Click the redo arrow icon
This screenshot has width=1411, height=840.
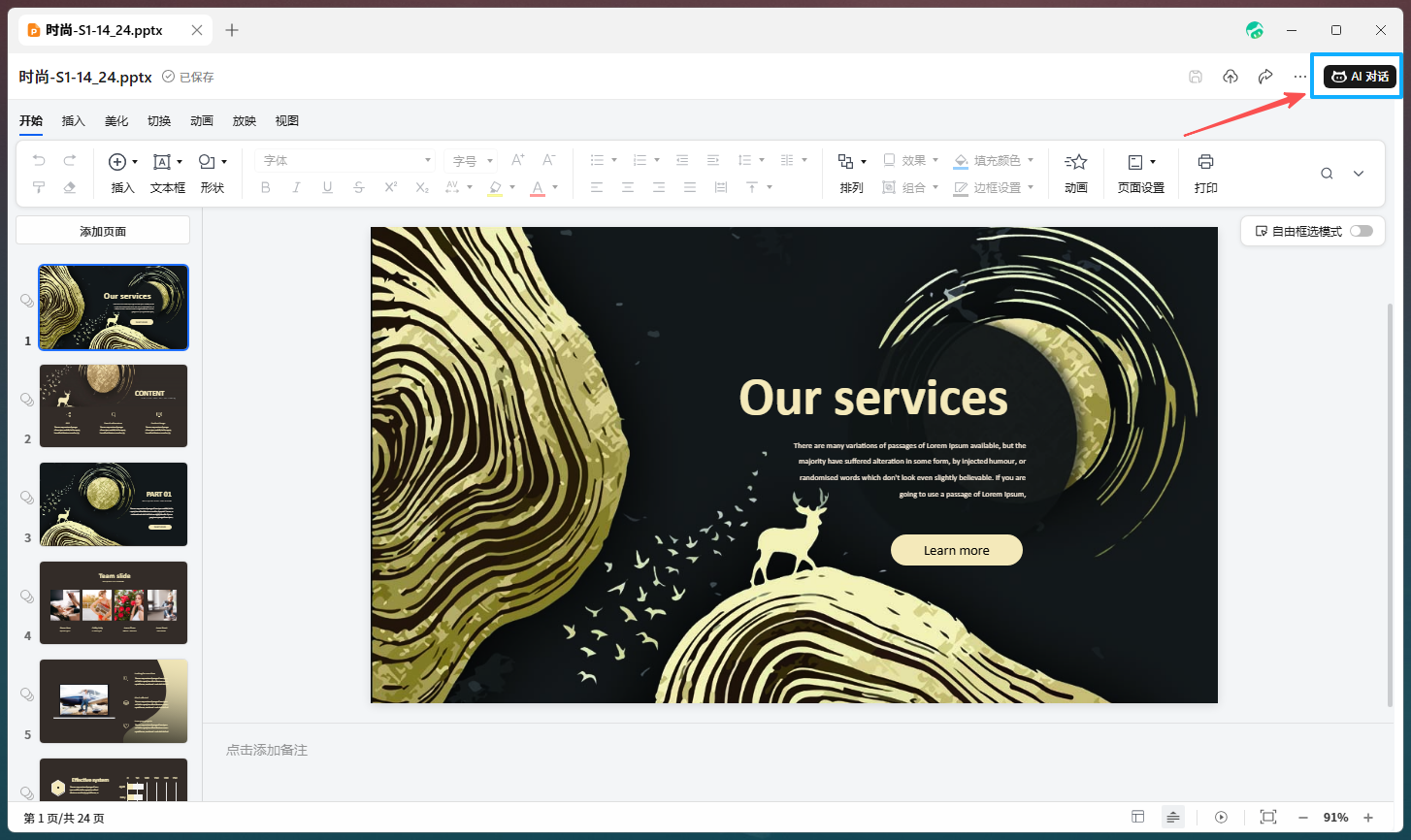(70, 160)
